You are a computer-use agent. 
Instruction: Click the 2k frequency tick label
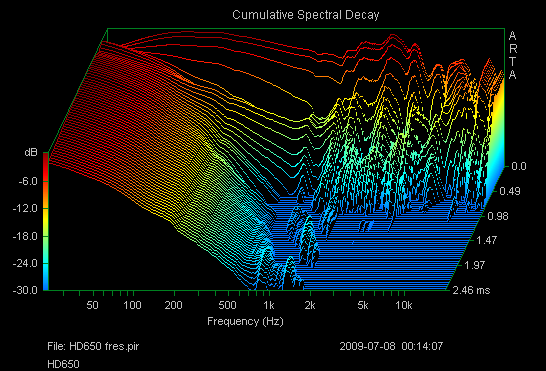pos(310,305)
